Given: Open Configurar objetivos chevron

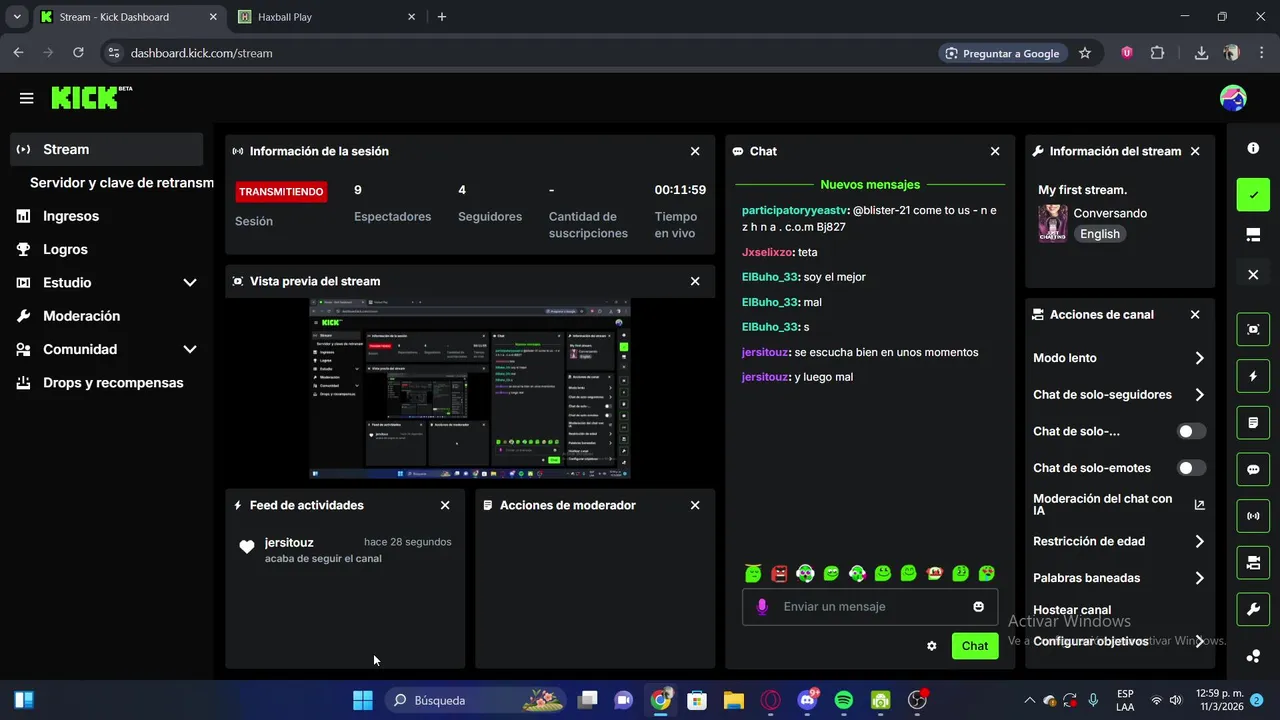Looking at the screenshot, I should click(x=1199, y=641).
